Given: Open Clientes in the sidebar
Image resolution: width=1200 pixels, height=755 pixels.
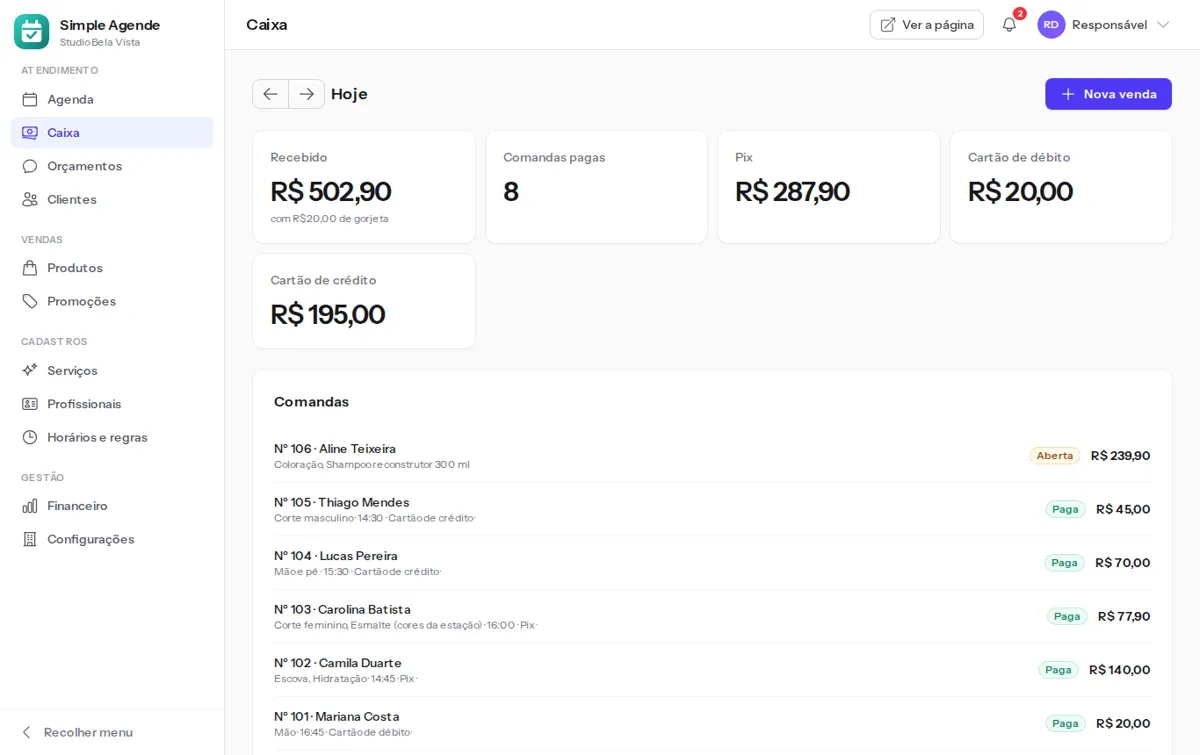Looking at the screenshot, I should [112, 199].
